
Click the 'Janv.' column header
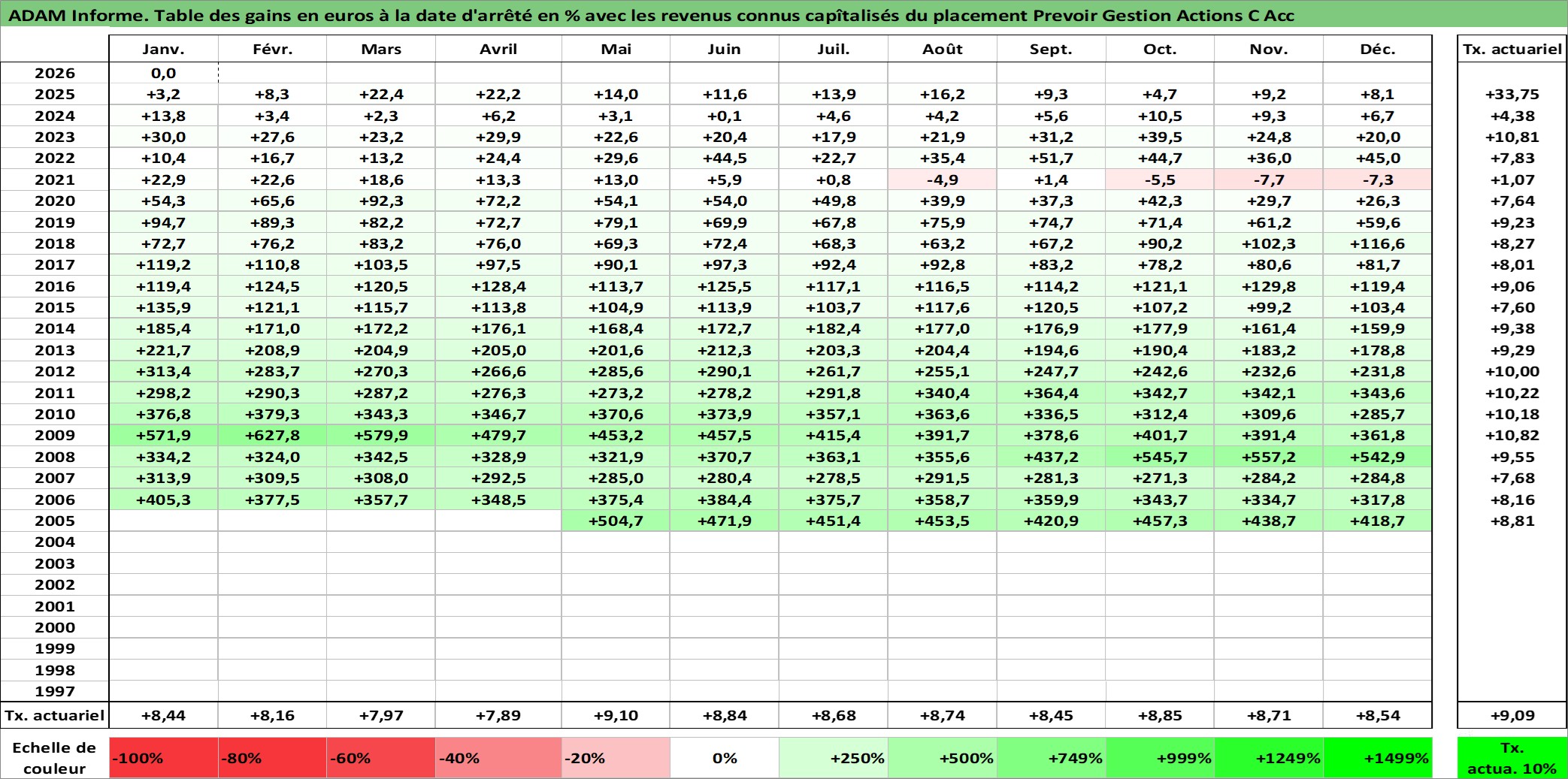164,49
